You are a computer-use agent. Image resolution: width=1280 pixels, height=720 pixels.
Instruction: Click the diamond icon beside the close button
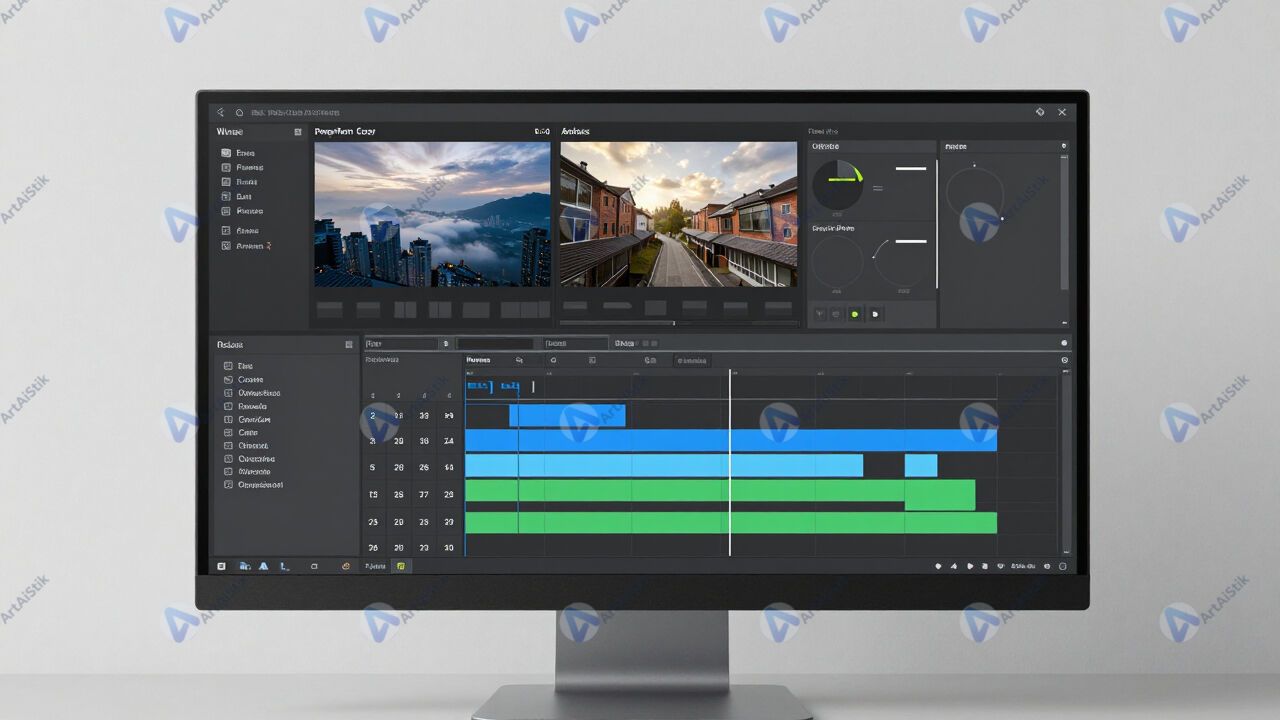click(x=1040, y=112)
